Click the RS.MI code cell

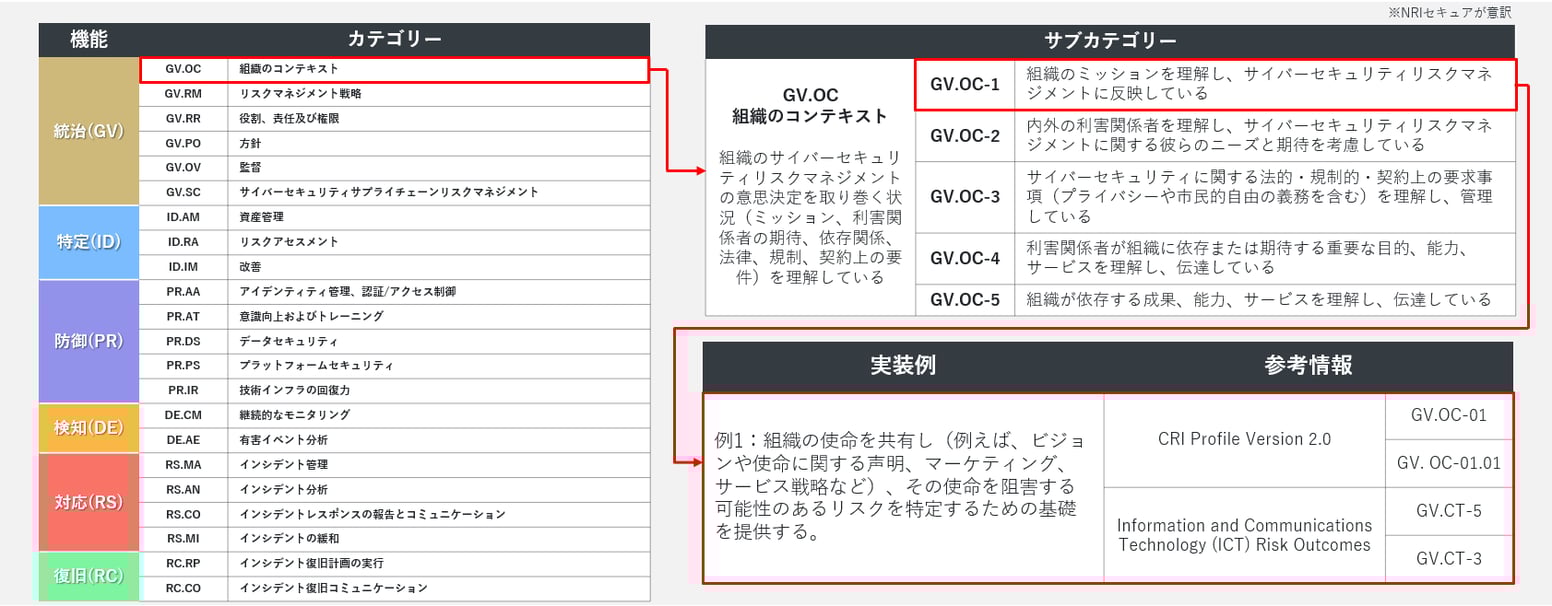[x=184, y=538]
